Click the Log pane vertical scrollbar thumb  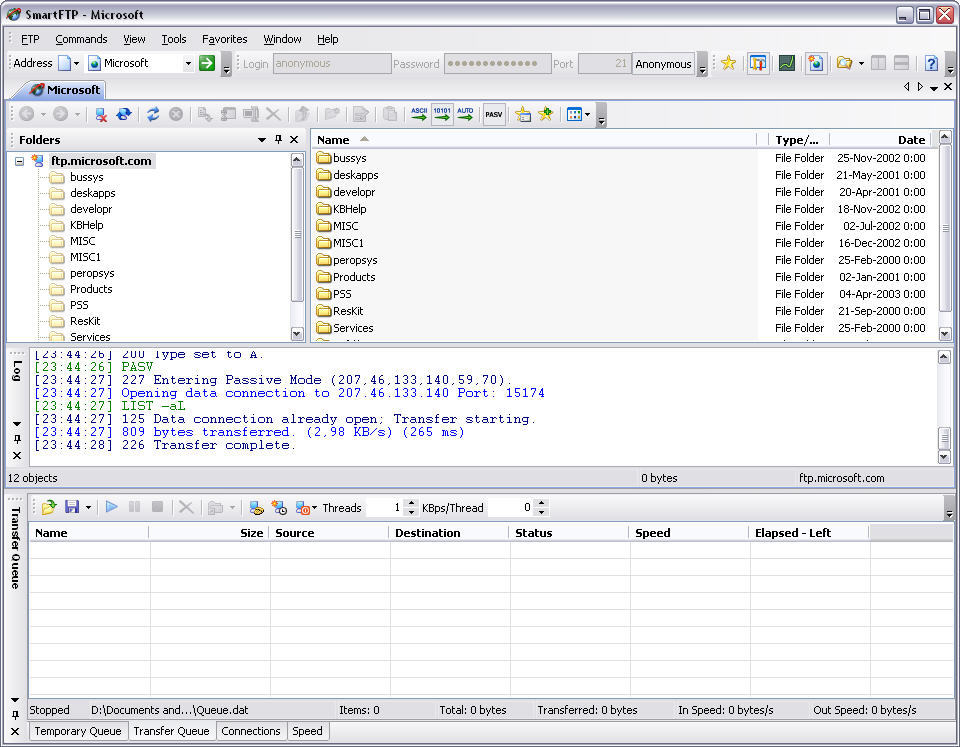[x=944, y=438]
